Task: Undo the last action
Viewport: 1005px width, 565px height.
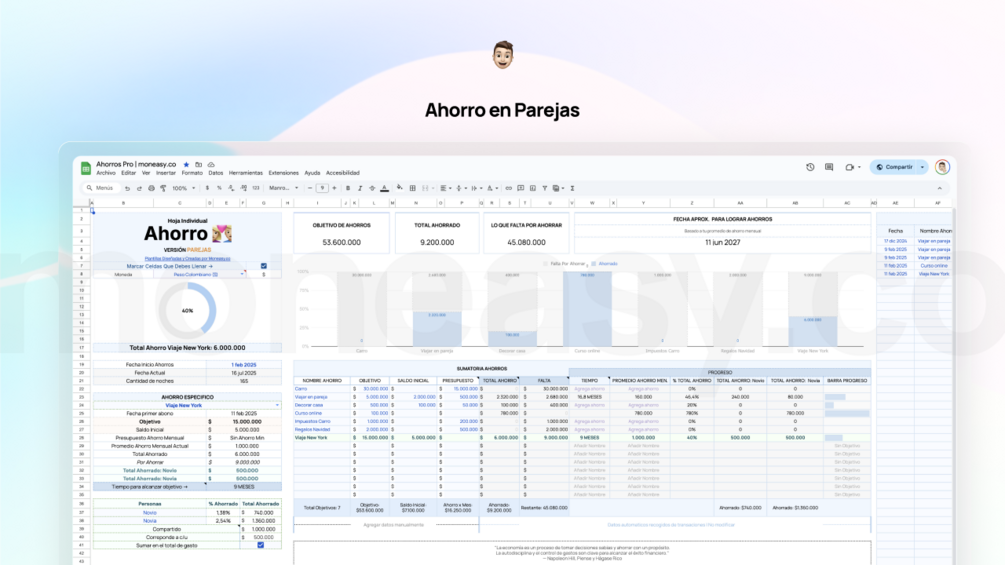Action: click(x=127, y=188)
